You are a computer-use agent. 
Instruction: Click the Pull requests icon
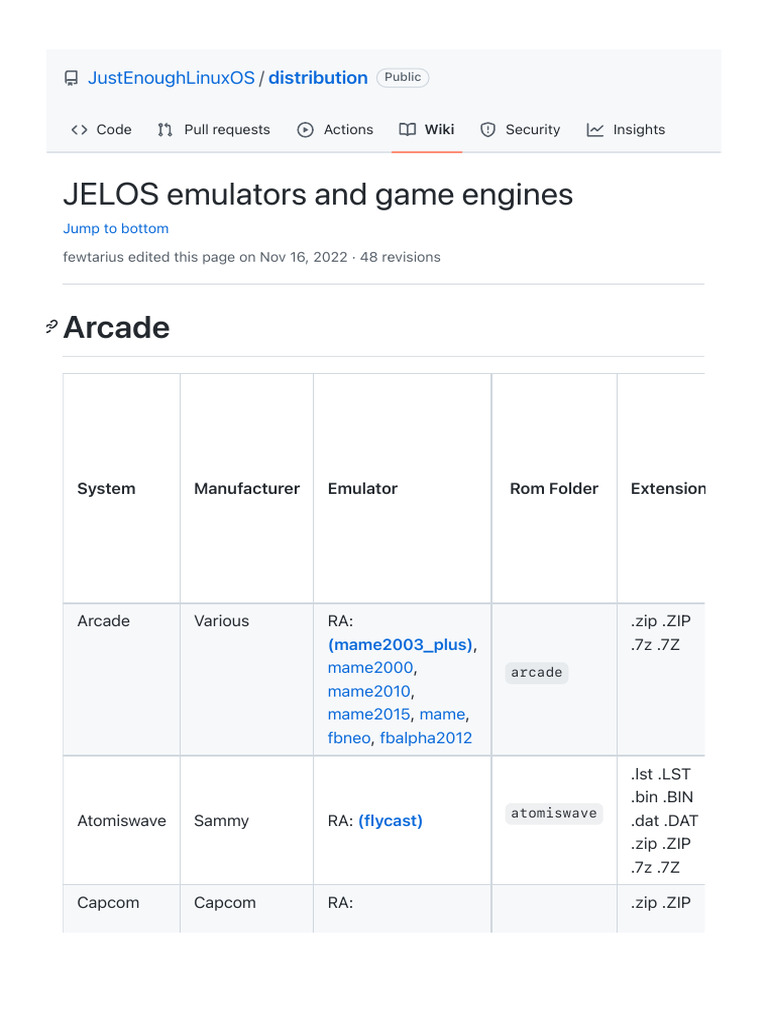click(165, 130)
